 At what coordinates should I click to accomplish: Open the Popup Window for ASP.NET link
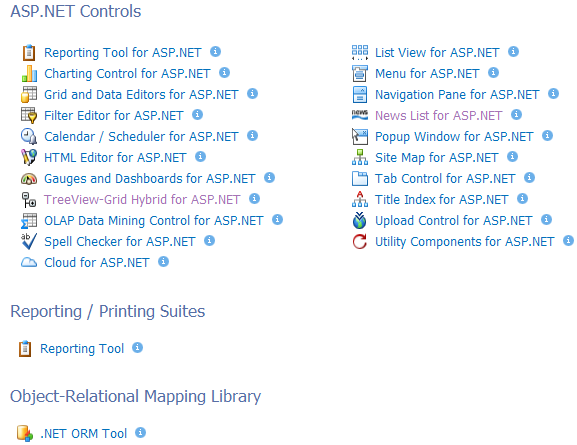[x=454, y=137]
